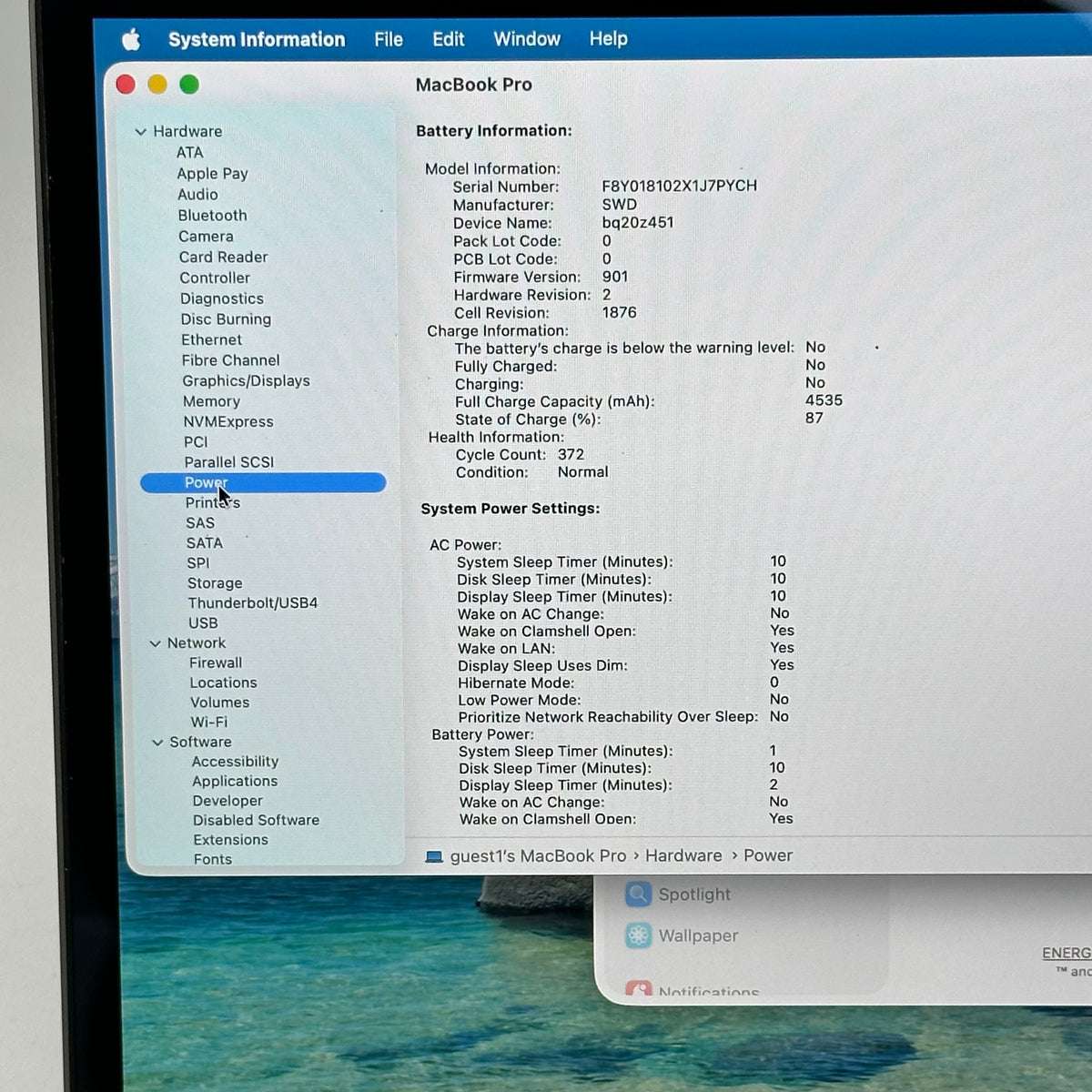Close the System Information window
This screenshot has width=1092, height=1092.
point(126,85)
